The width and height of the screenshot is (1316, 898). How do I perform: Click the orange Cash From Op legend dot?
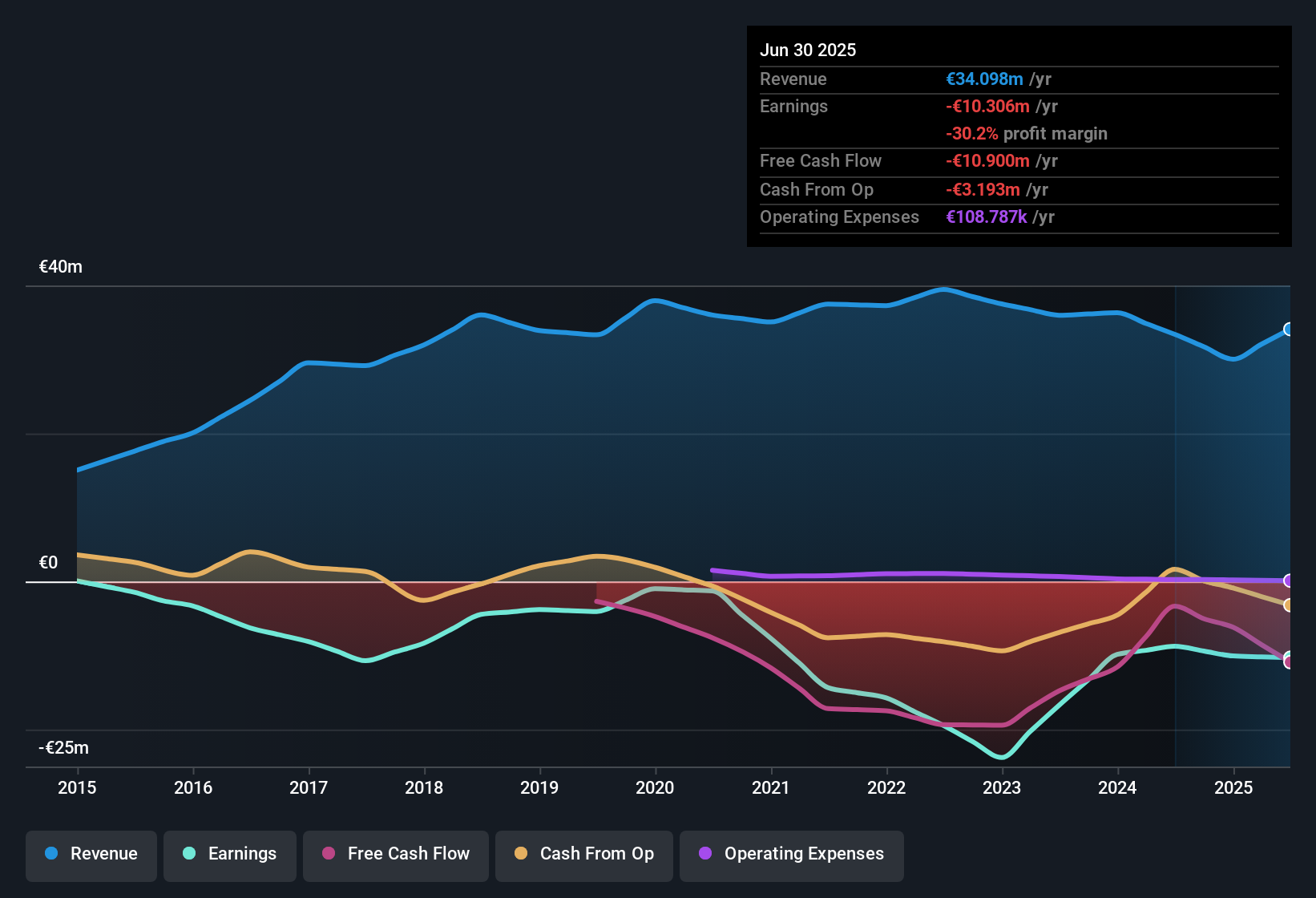(521, 854)
